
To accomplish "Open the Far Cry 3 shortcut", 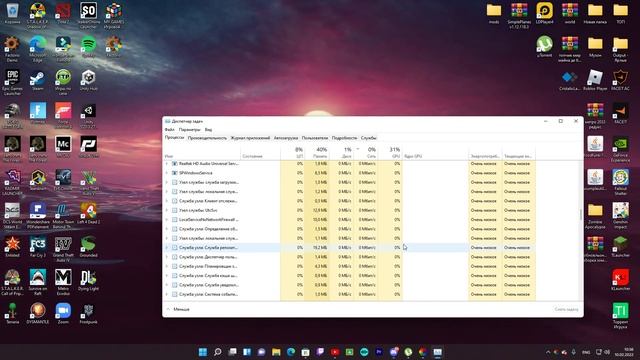I will point(38,247).
